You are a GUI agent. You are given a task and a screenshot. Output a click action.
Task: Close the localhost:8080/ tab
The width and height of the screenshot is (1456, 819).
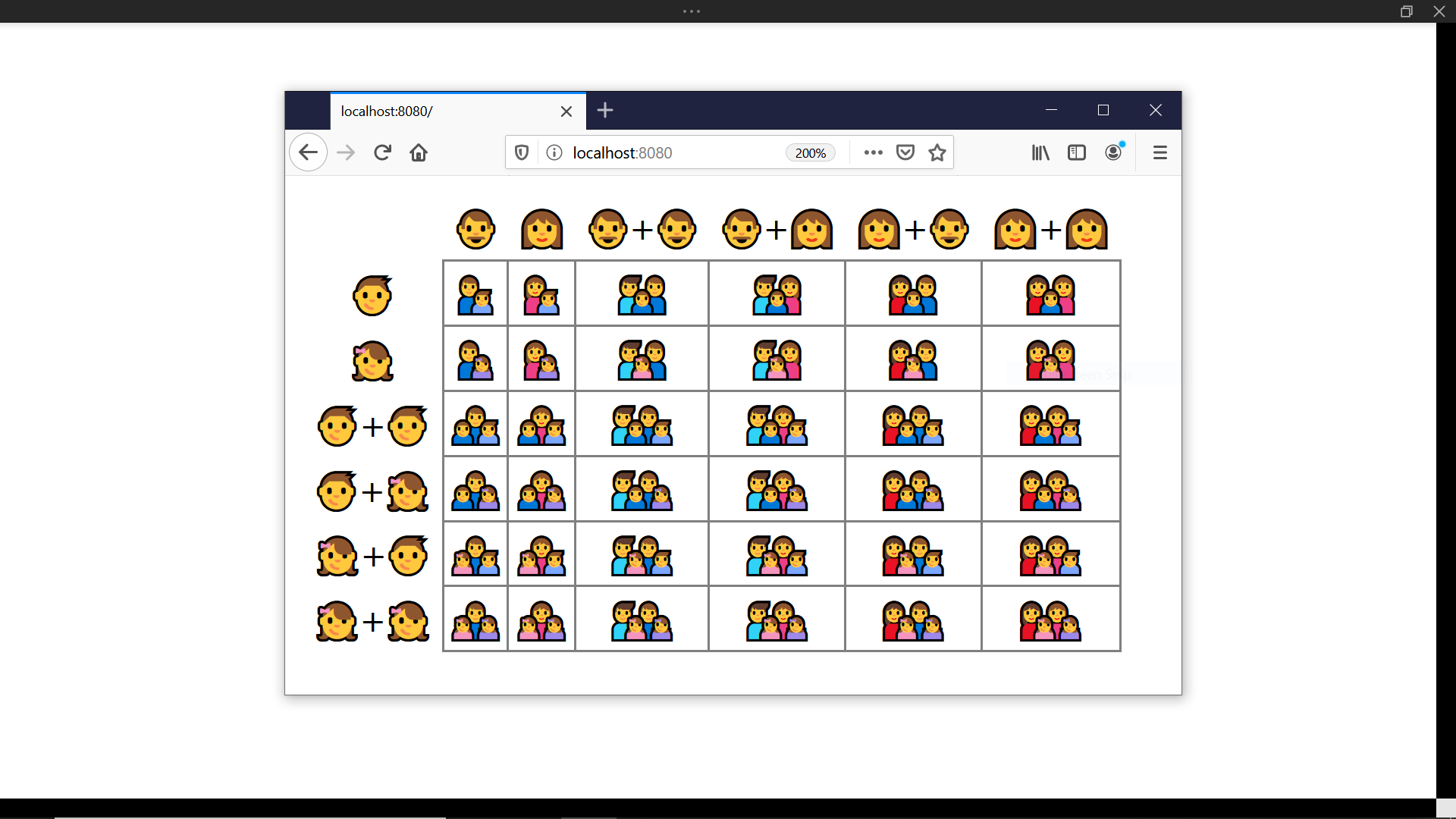click(566, 111)
